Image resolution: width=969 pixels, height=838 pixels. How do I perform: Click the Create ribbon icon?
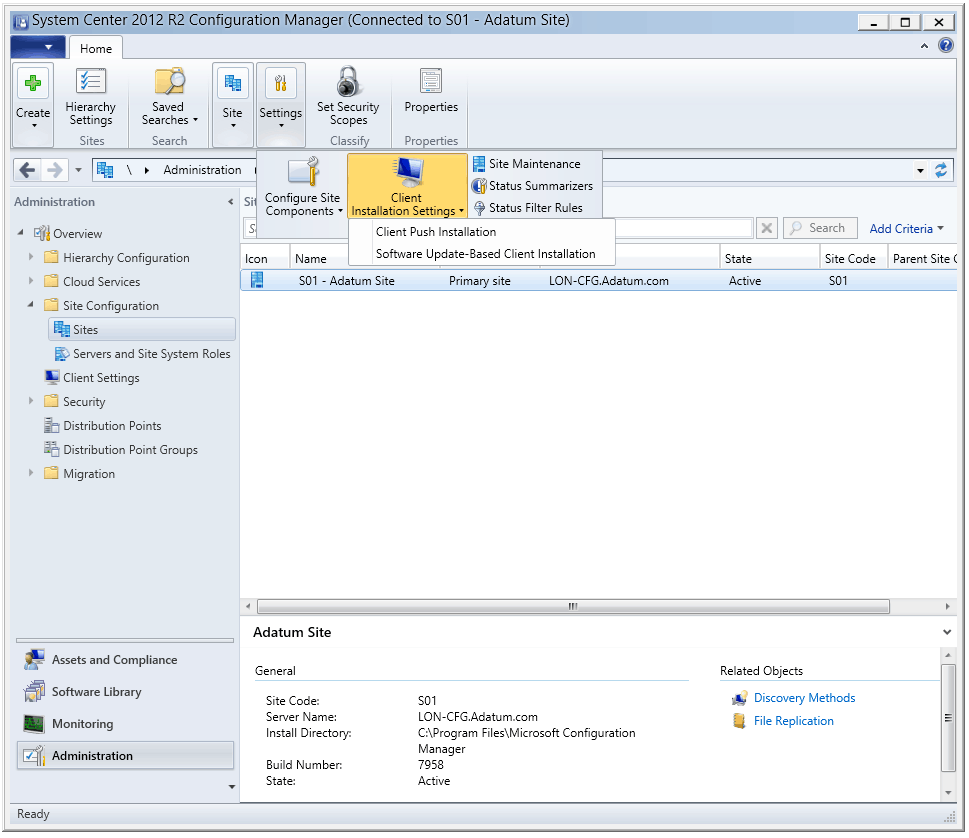coord(33,83)
